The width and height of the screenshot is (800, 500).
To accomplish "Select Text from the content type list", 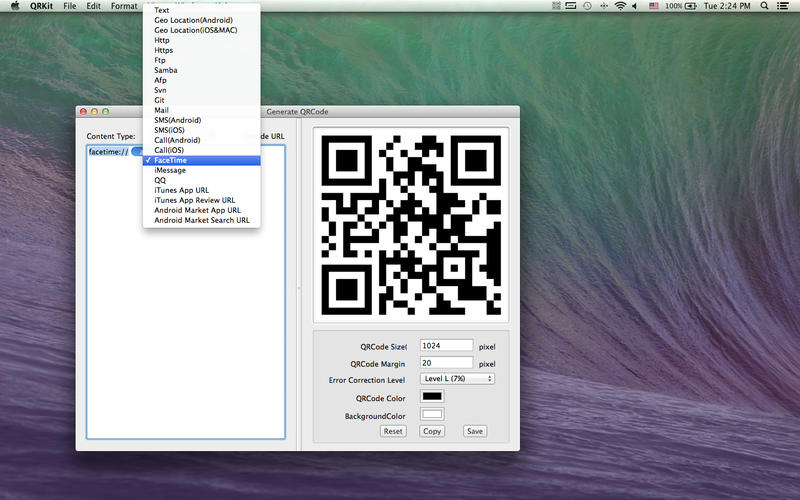I will point(162,9).
